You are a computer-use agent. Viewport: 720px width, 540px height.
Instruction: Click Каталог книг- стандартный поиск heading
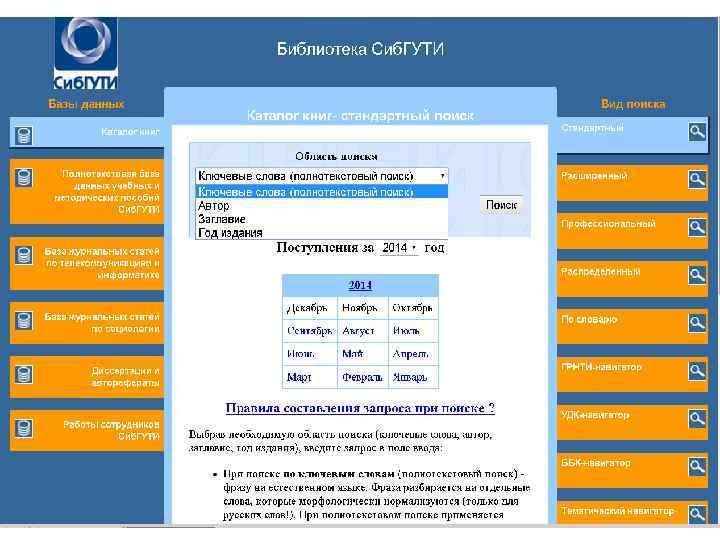[360, 116]
